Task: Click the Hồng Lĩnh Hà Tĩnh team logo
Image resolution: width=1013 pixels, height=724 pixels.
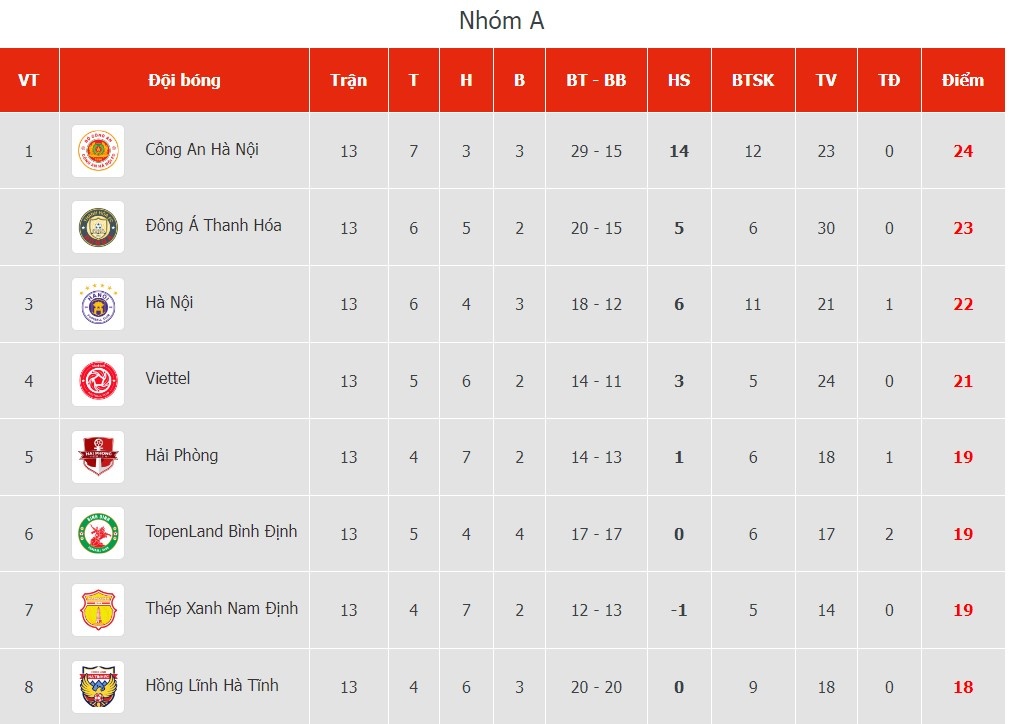Action: 98,686
